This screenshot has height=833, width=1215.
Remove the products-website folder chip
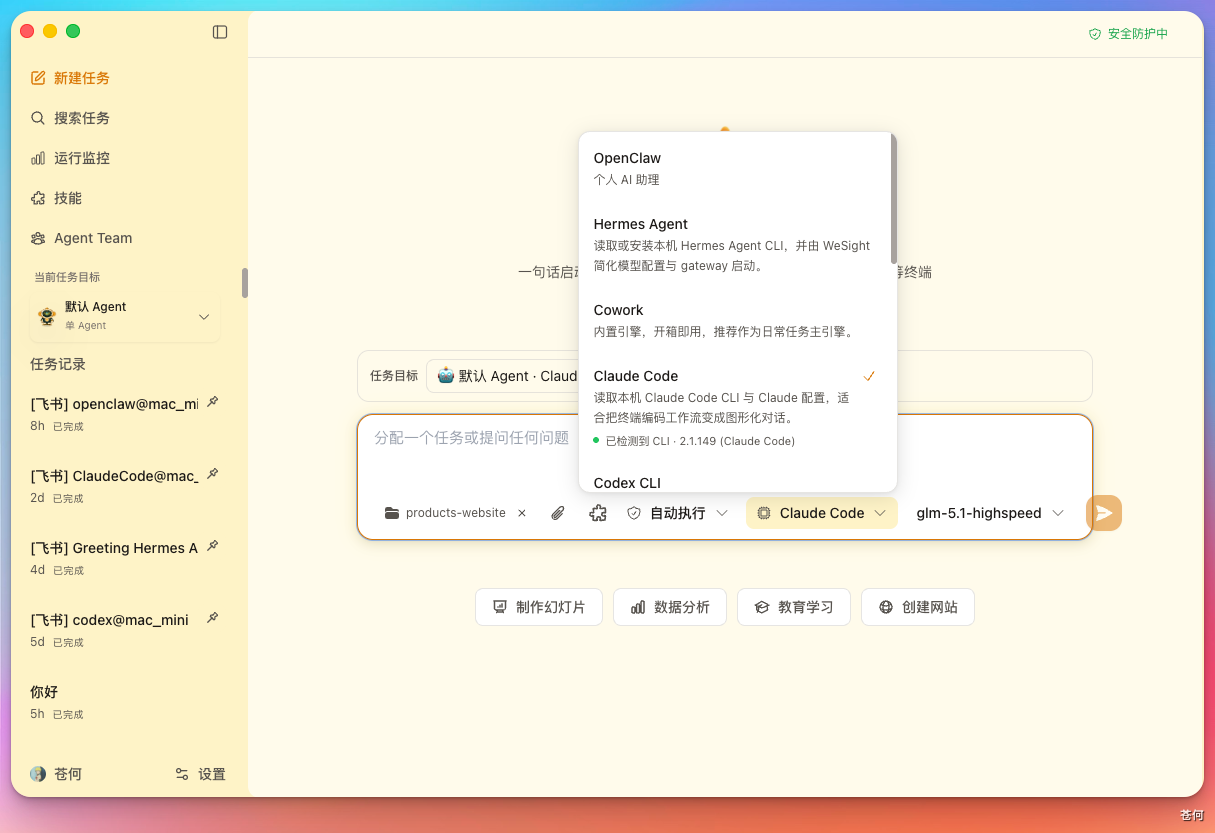(522, 513)
